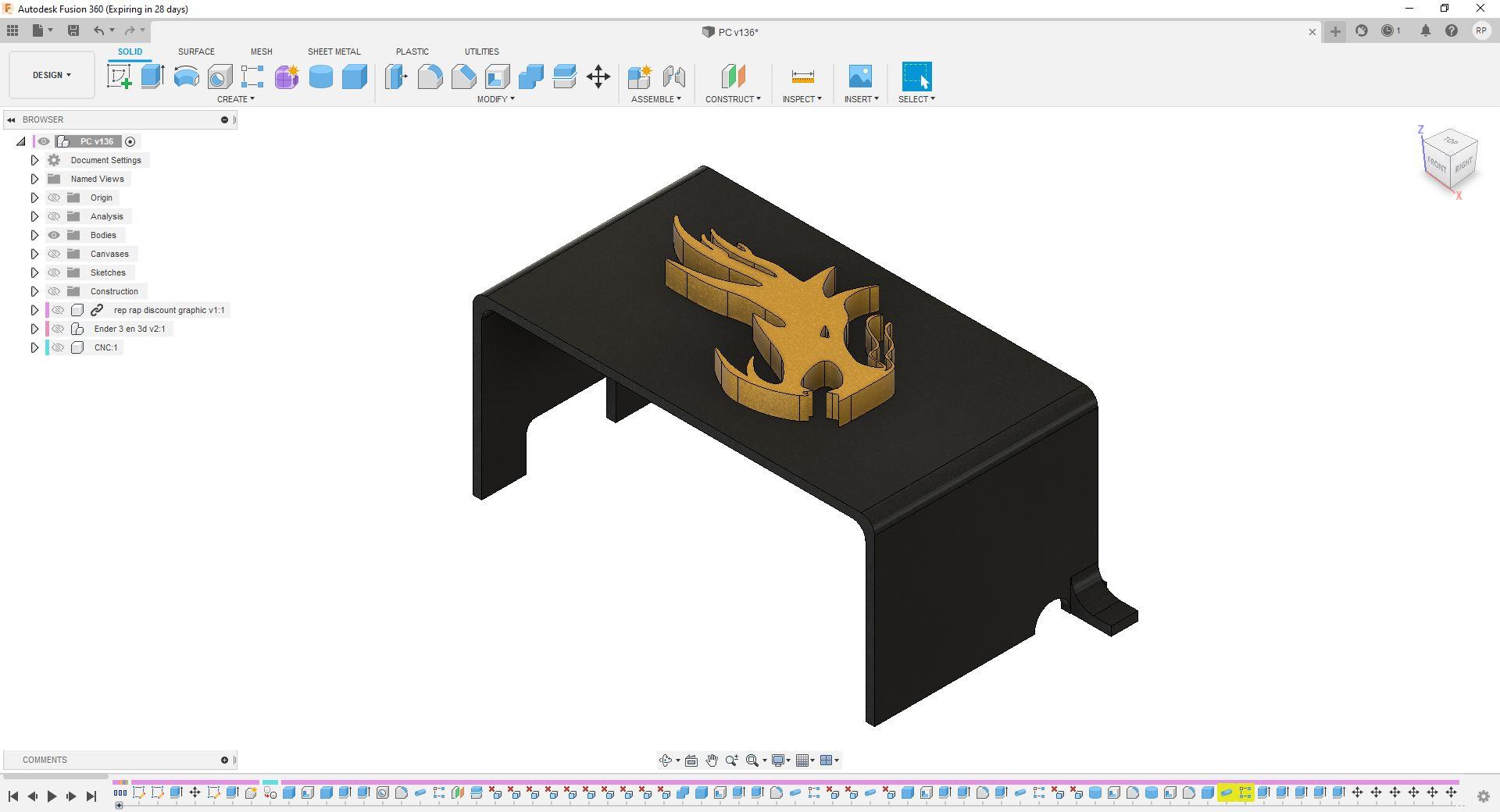Open the MODIFY dropdown menu

click(495, 99)
